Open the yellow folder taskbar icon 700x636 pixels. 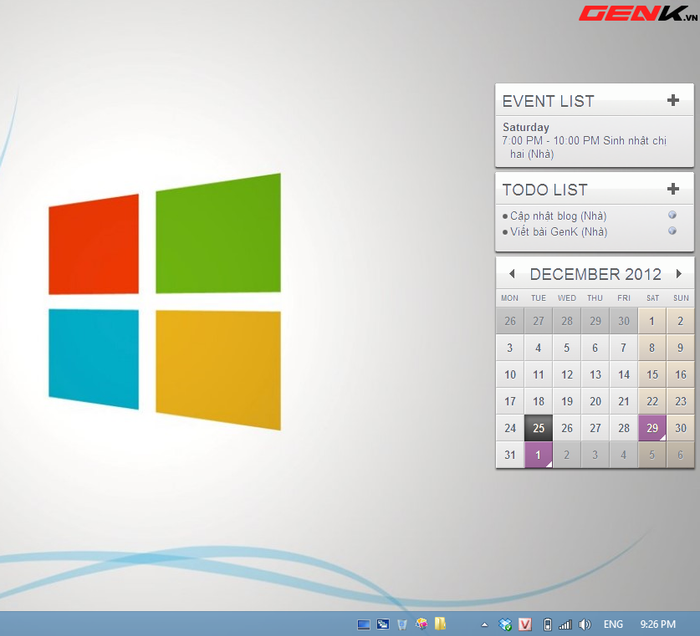pos(440,624)
